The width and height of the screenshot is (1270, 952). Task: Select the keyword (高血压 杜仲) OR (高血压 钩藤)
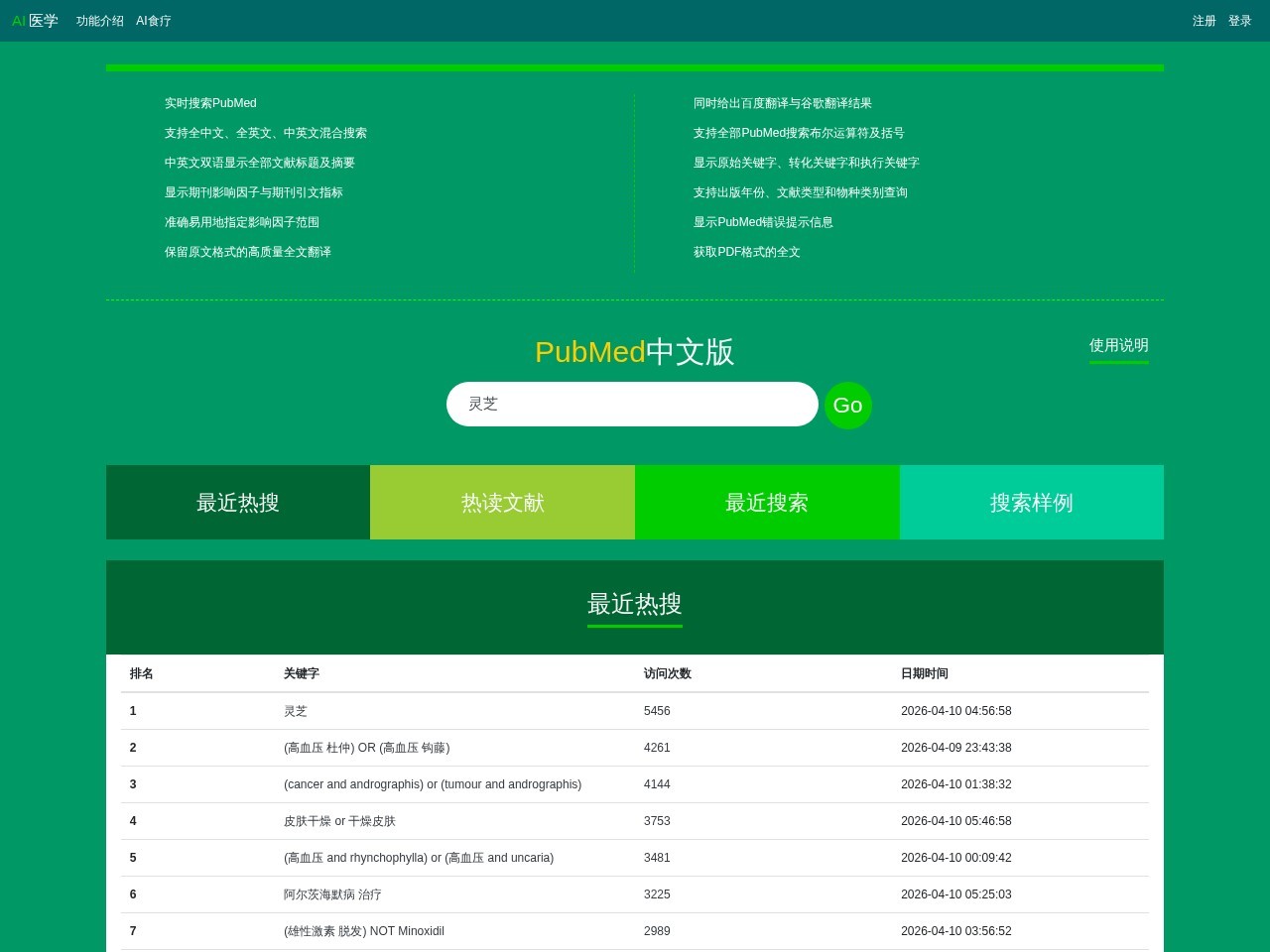(365, 748)
